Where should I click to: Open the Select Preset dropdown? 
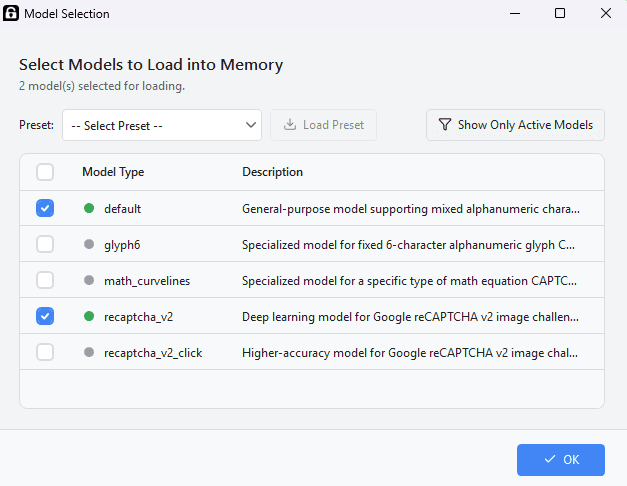pos(162,125)
